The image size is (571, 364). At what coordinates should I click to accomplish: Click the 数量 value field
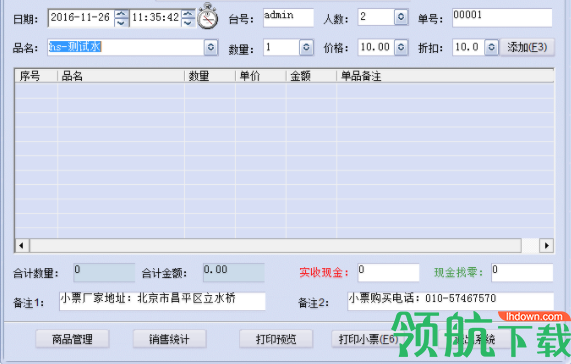pyautogui.click(x=281, y=47)
